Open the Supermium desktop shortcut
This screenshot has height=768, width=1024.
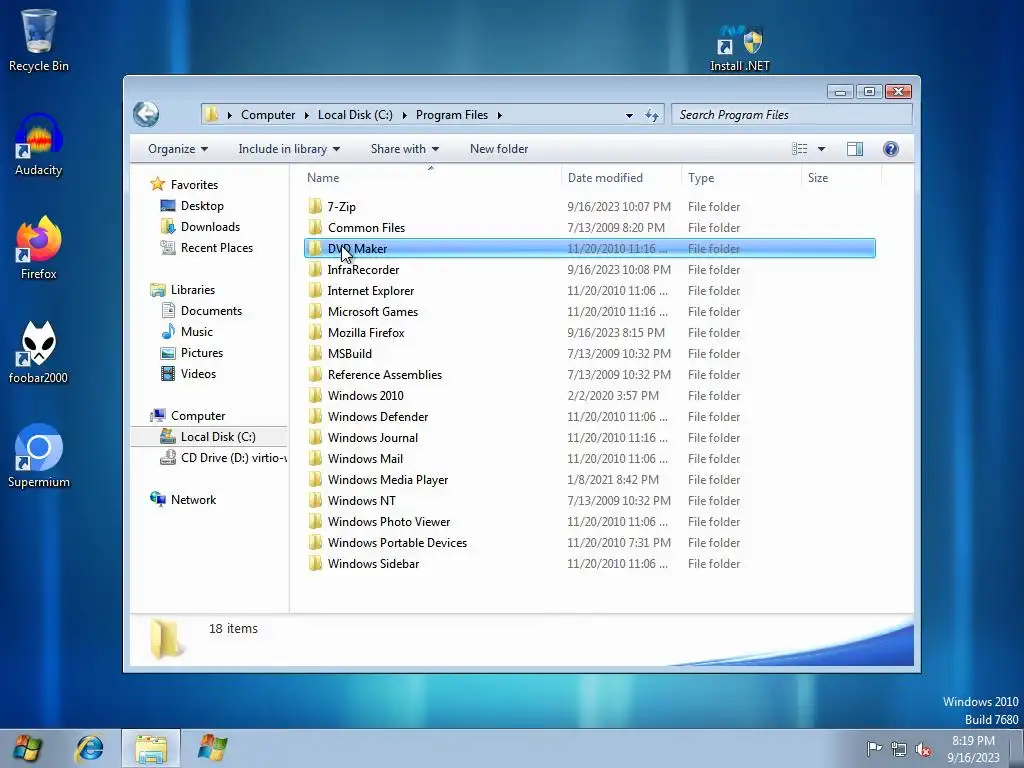39,456
